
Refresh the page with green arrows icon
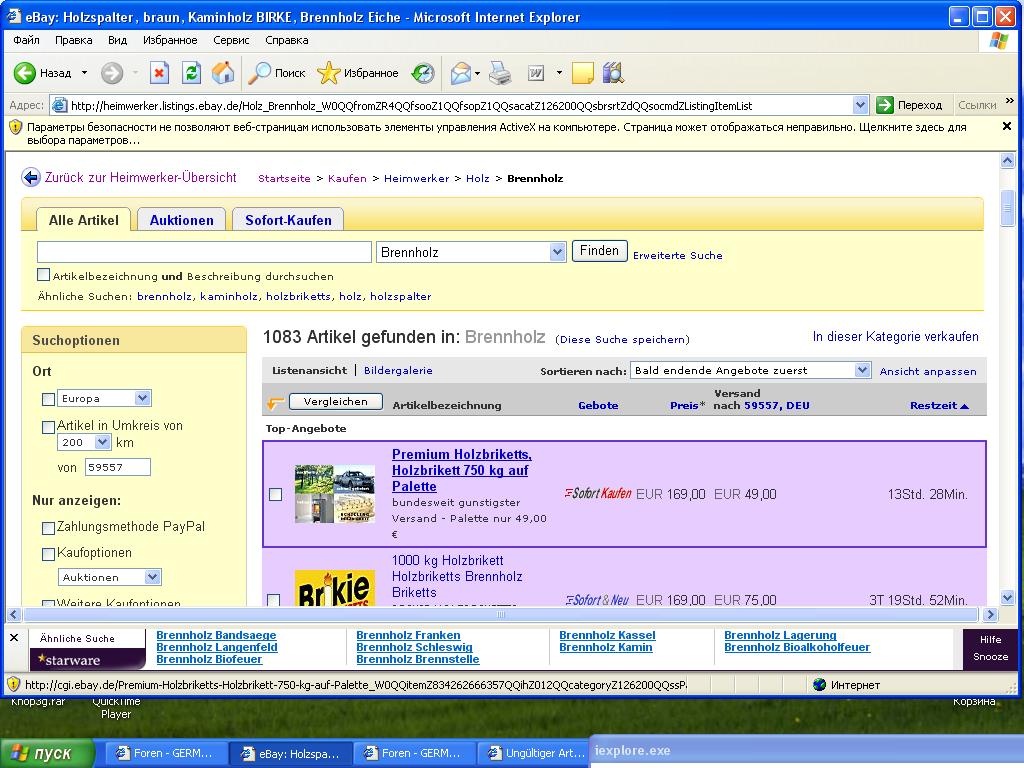(x=191, y=72)
